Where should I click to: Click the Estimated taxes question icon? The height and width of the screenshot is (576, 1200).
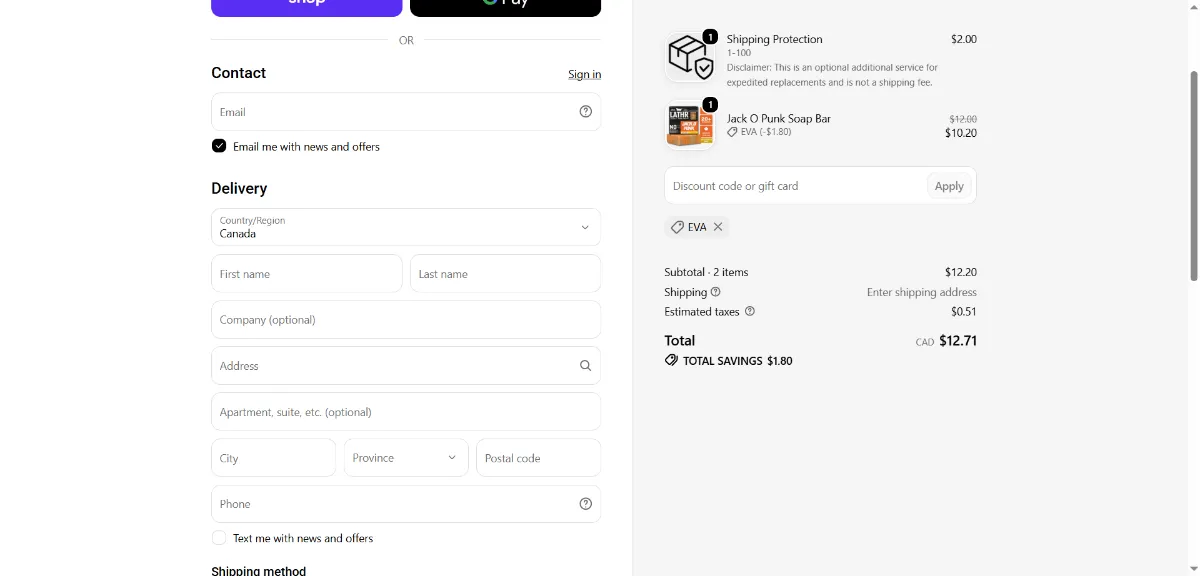click(750, 311)
